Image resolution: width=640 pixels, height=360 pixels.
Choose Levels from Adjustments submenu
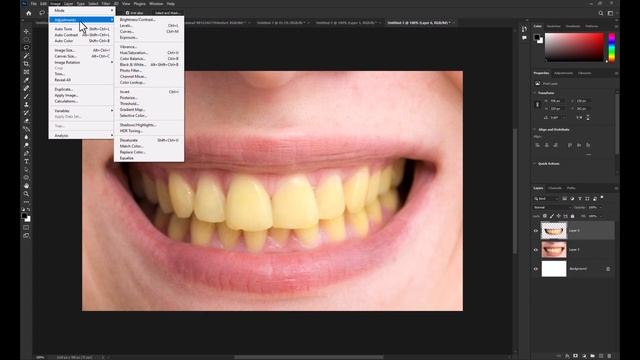(149, 25)
